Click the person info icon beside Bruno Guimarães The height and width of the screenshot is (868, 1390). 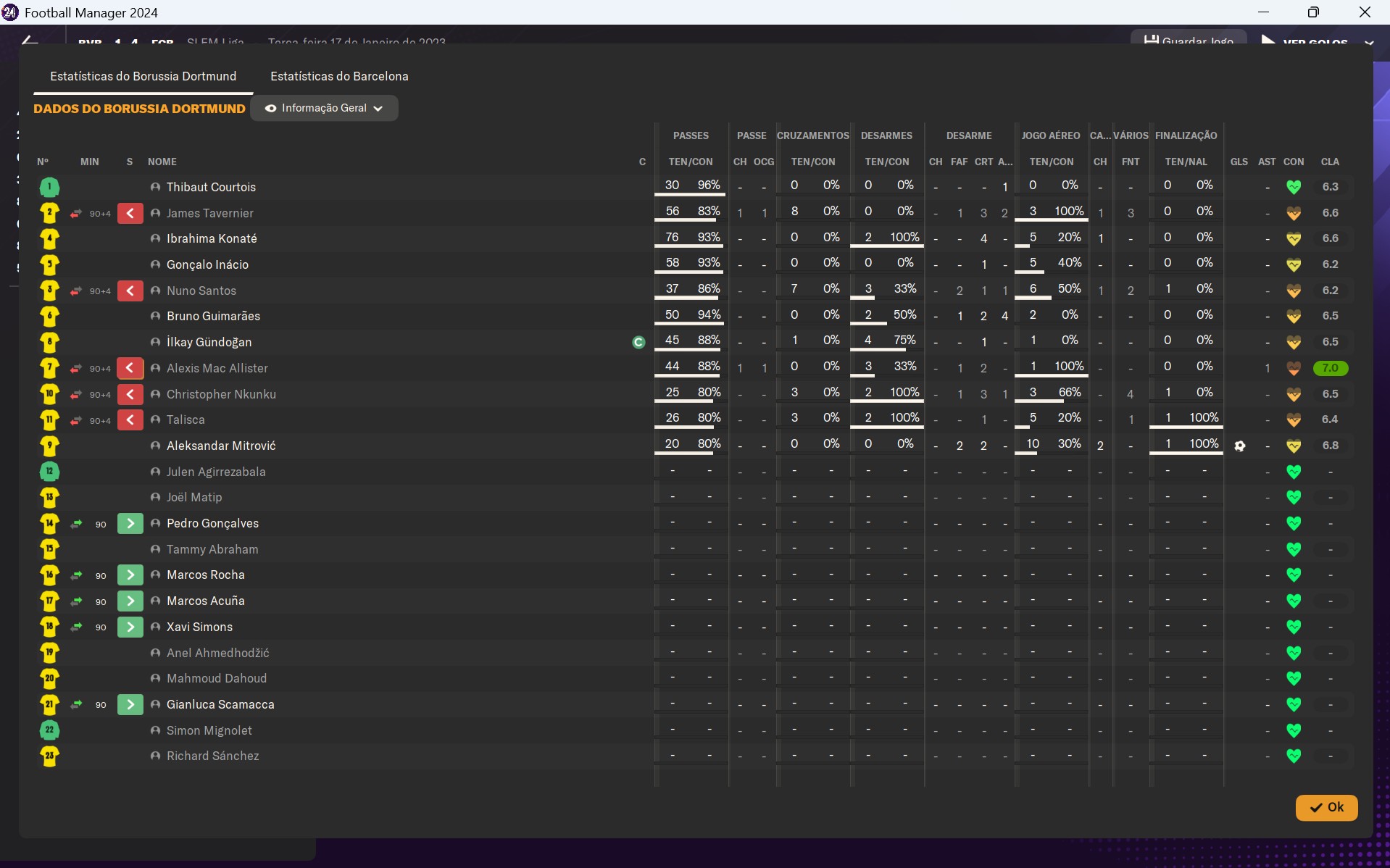click(x=155, y=316)
